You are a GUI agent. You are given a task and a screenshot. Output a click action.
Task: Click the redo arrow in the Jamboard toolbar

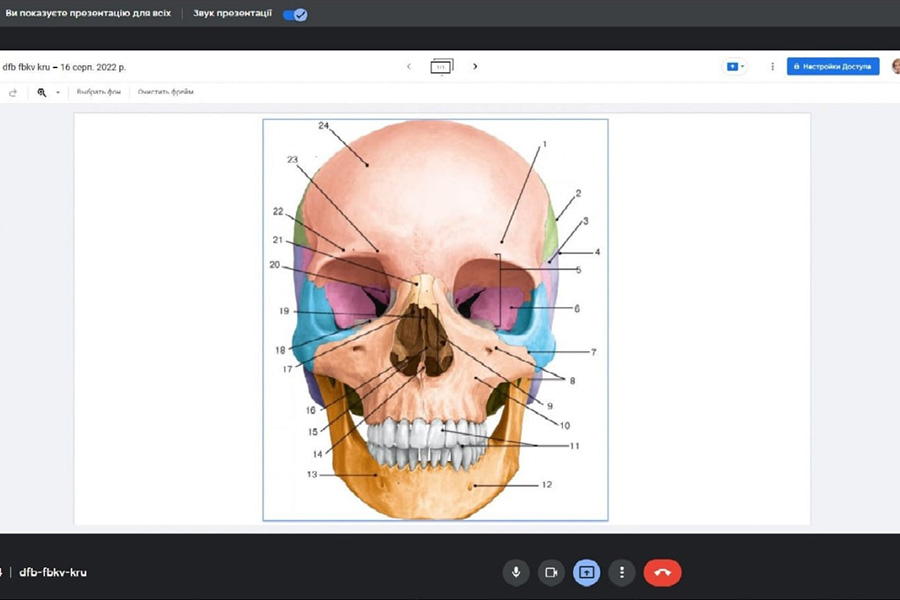(x=13, y=92)
